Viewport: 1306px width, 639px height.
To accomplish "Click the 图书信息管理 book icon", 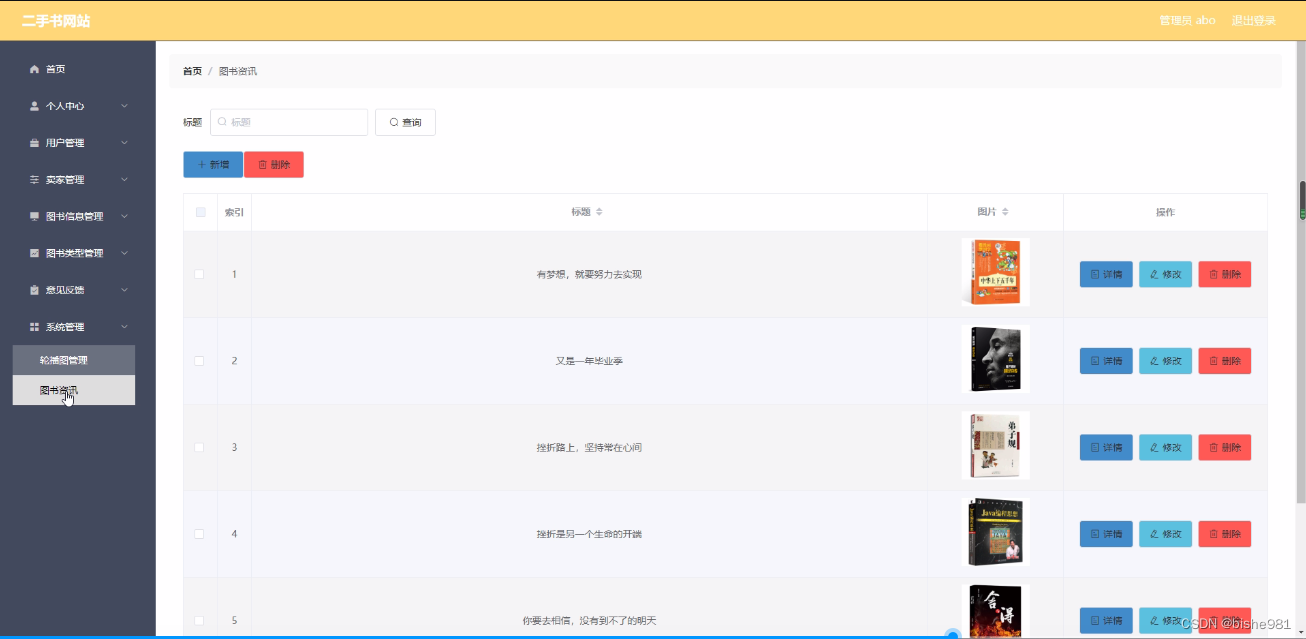I will tap(33, 215).
